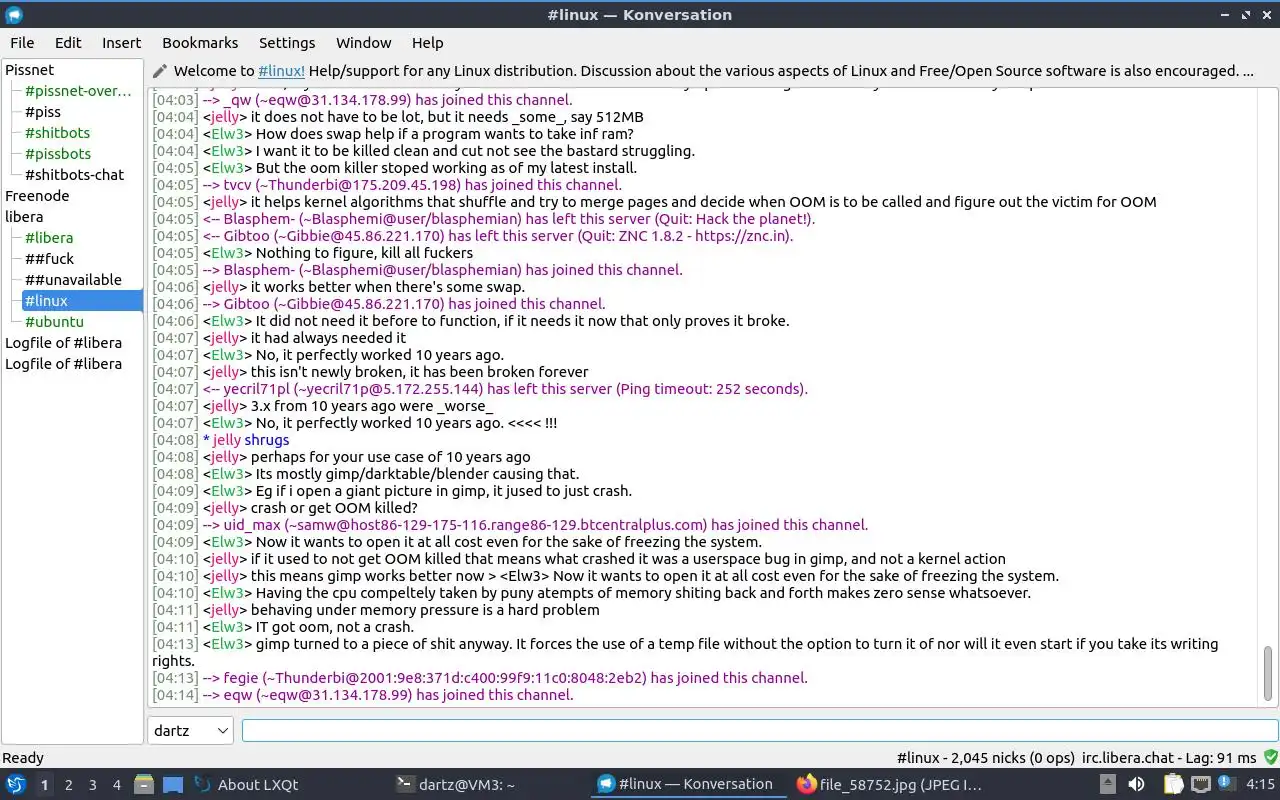The width and height of the screenshot is (1280, 800).
Task: Click nick tvcv in join message
Action: tap(237, 185)
